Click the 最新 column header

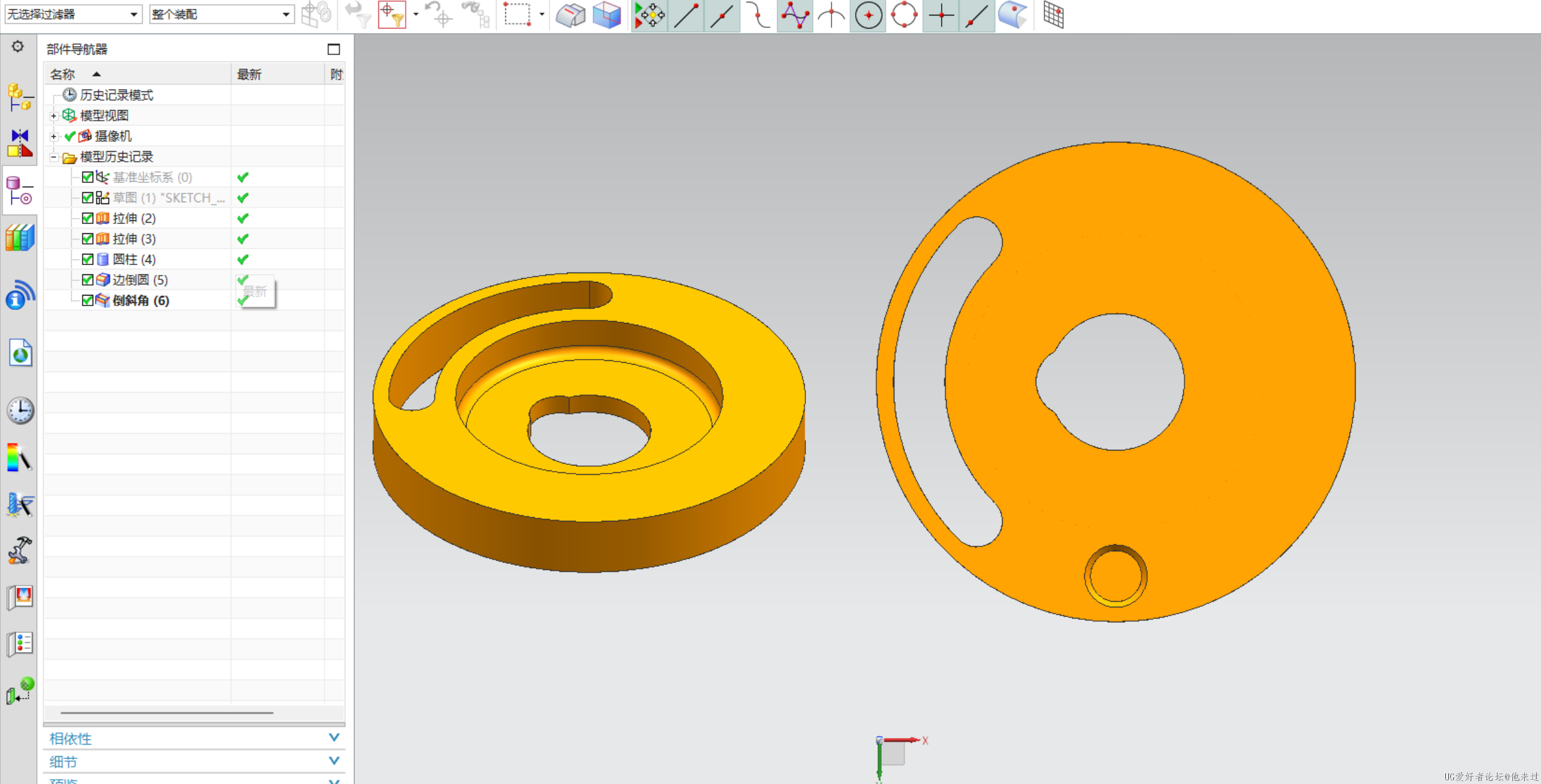278,75
